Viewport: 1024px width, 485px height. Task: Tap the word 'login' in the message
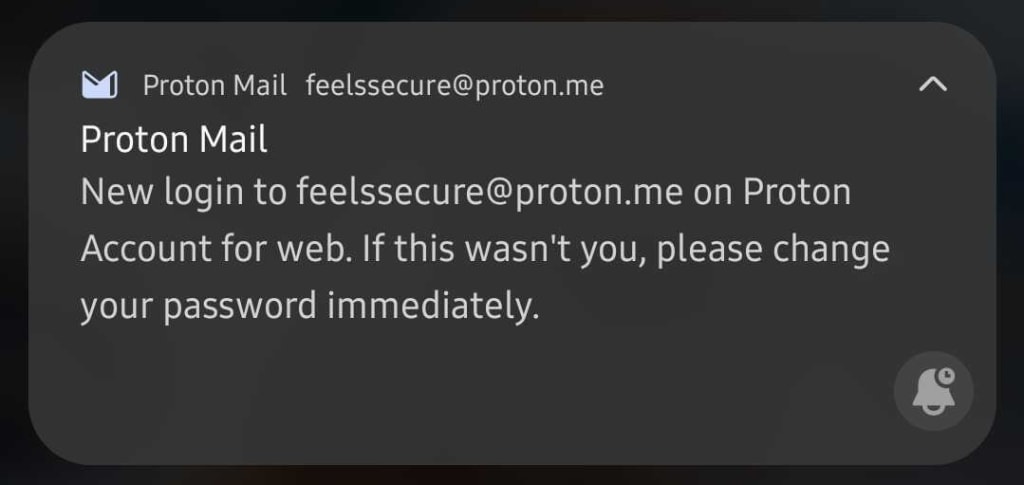[x=204, y=193]
